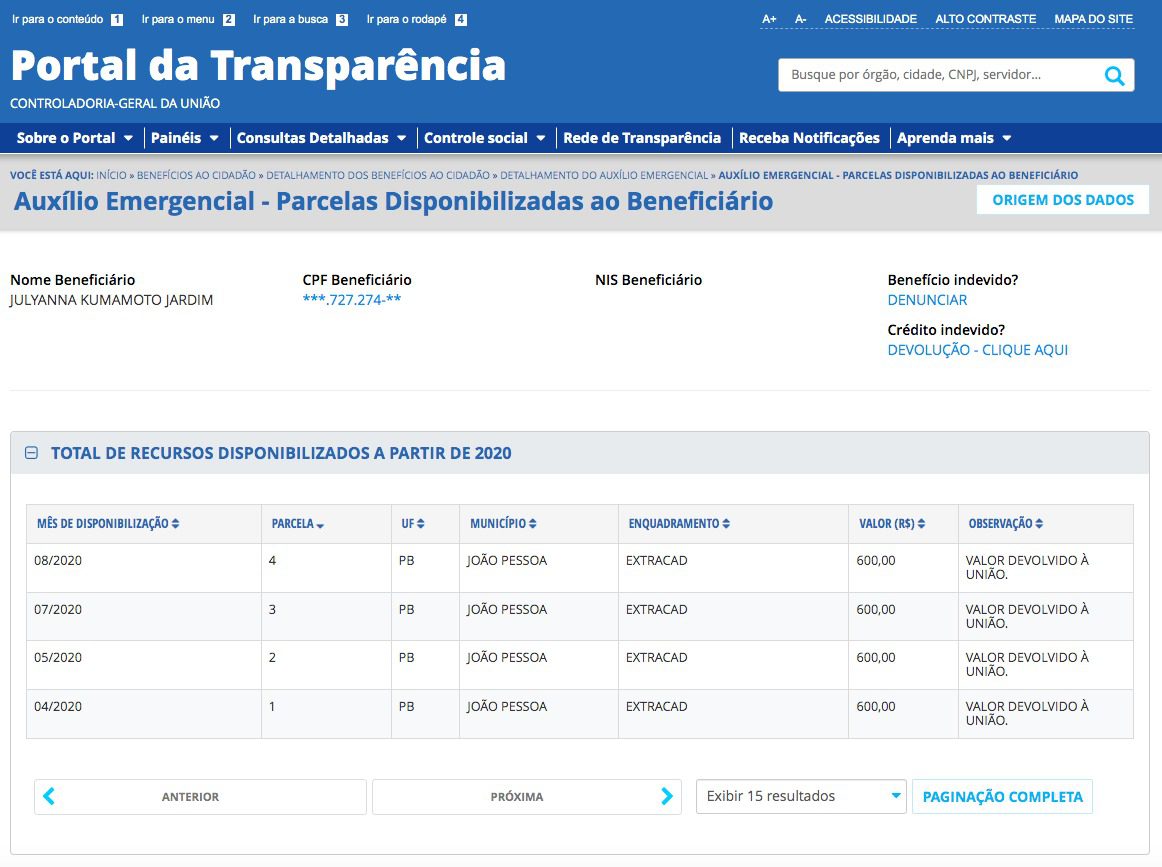1162x867 pixels.
Task: Sort by Mês de Disponibilização column
Action: [x=108, y=524]
